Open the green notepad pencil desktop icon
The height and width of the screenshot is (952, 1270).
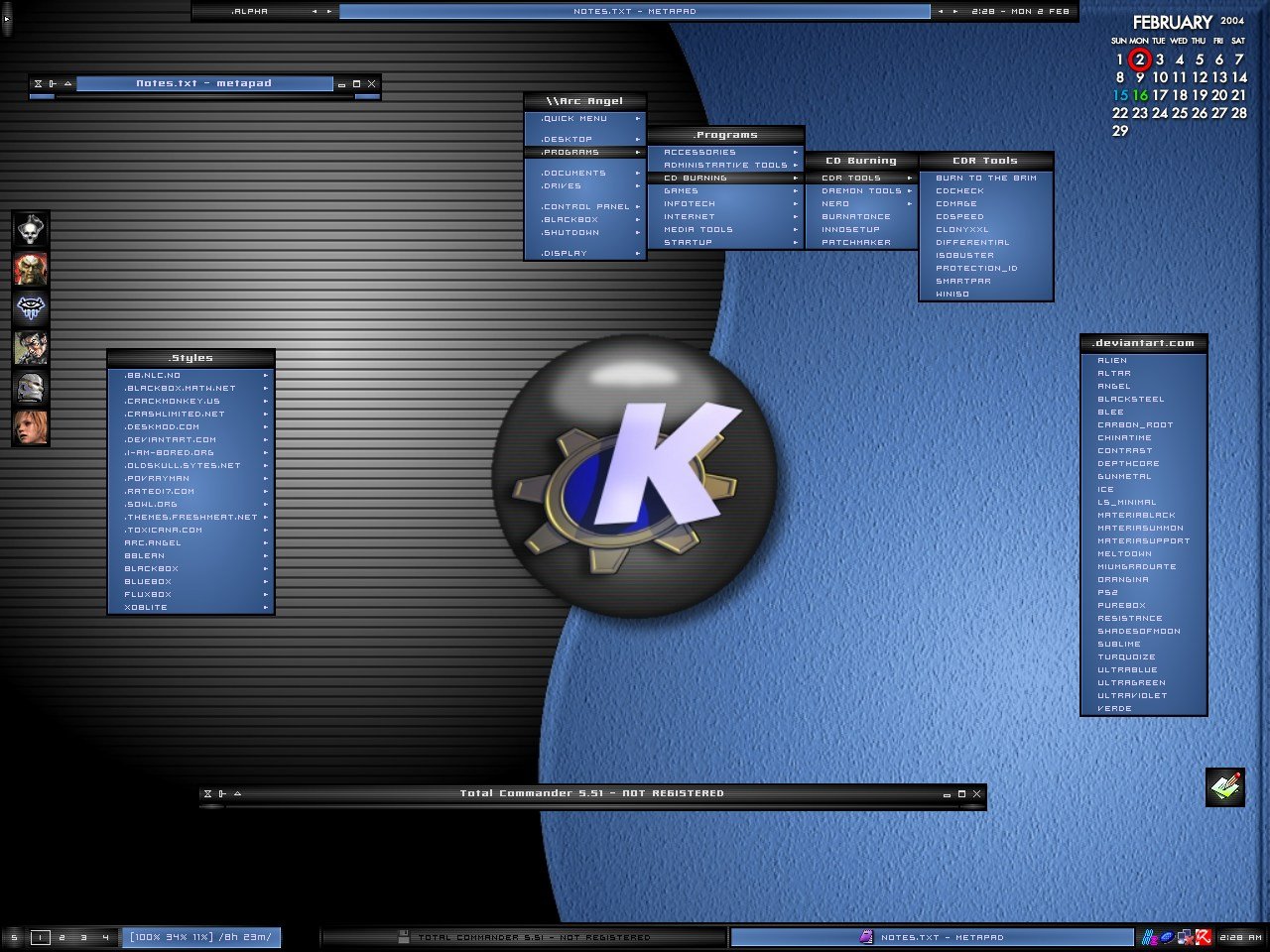coord(1225,787)
